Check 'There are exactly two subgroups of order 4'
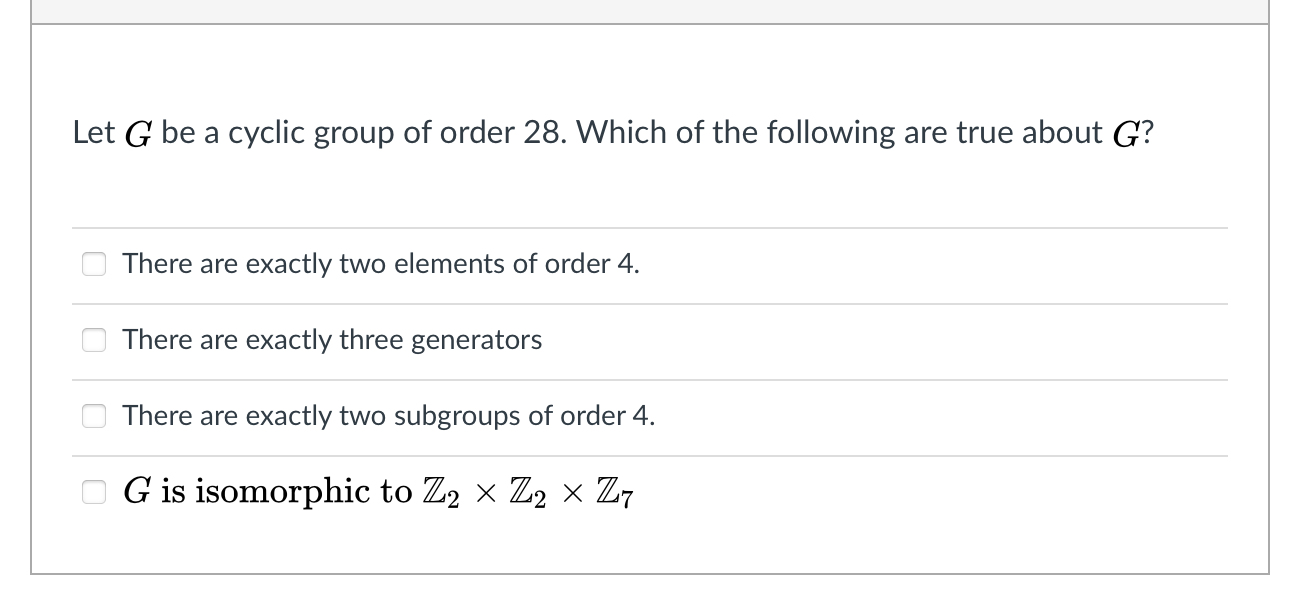 (93, 416)
